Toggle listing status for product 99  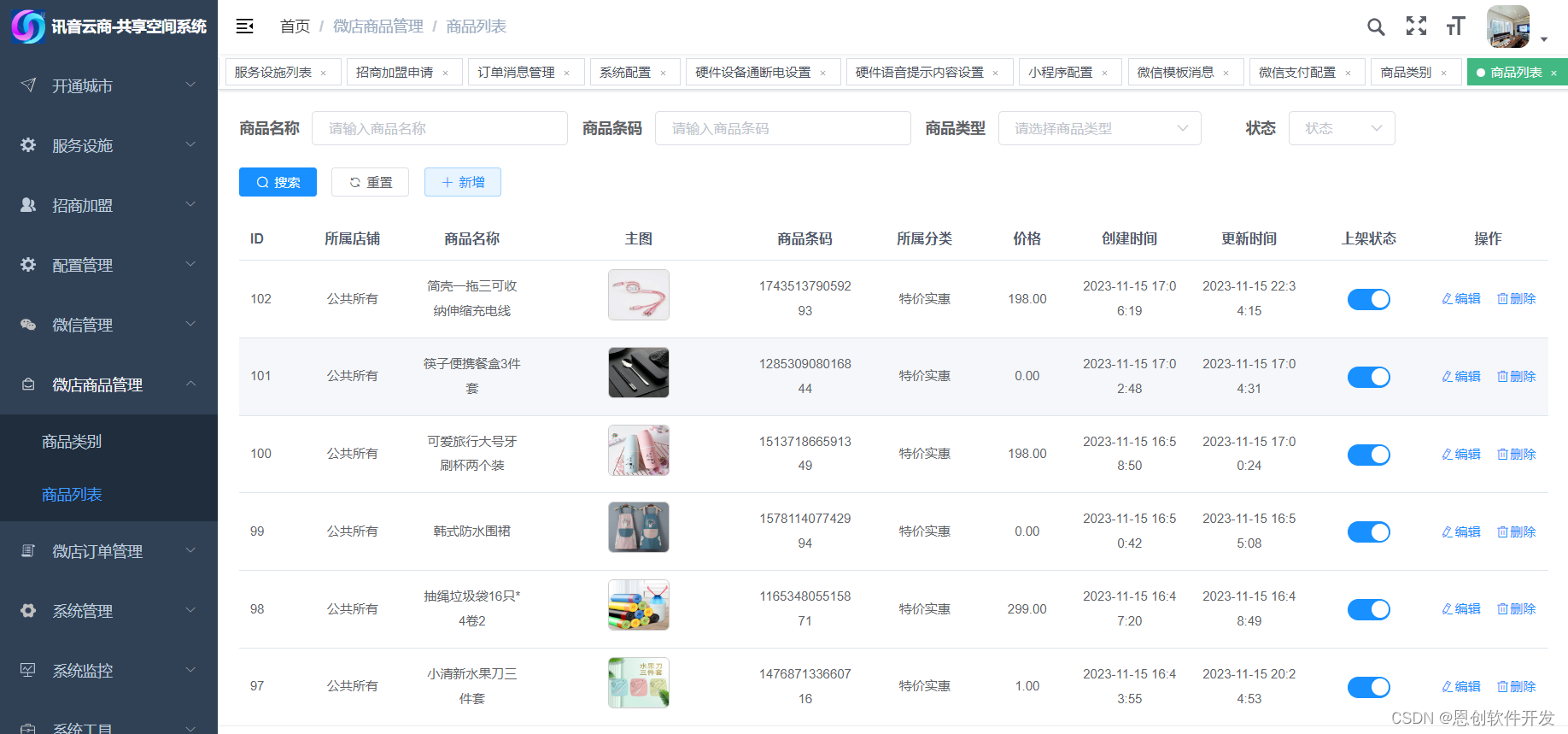tap(1368, 531)
